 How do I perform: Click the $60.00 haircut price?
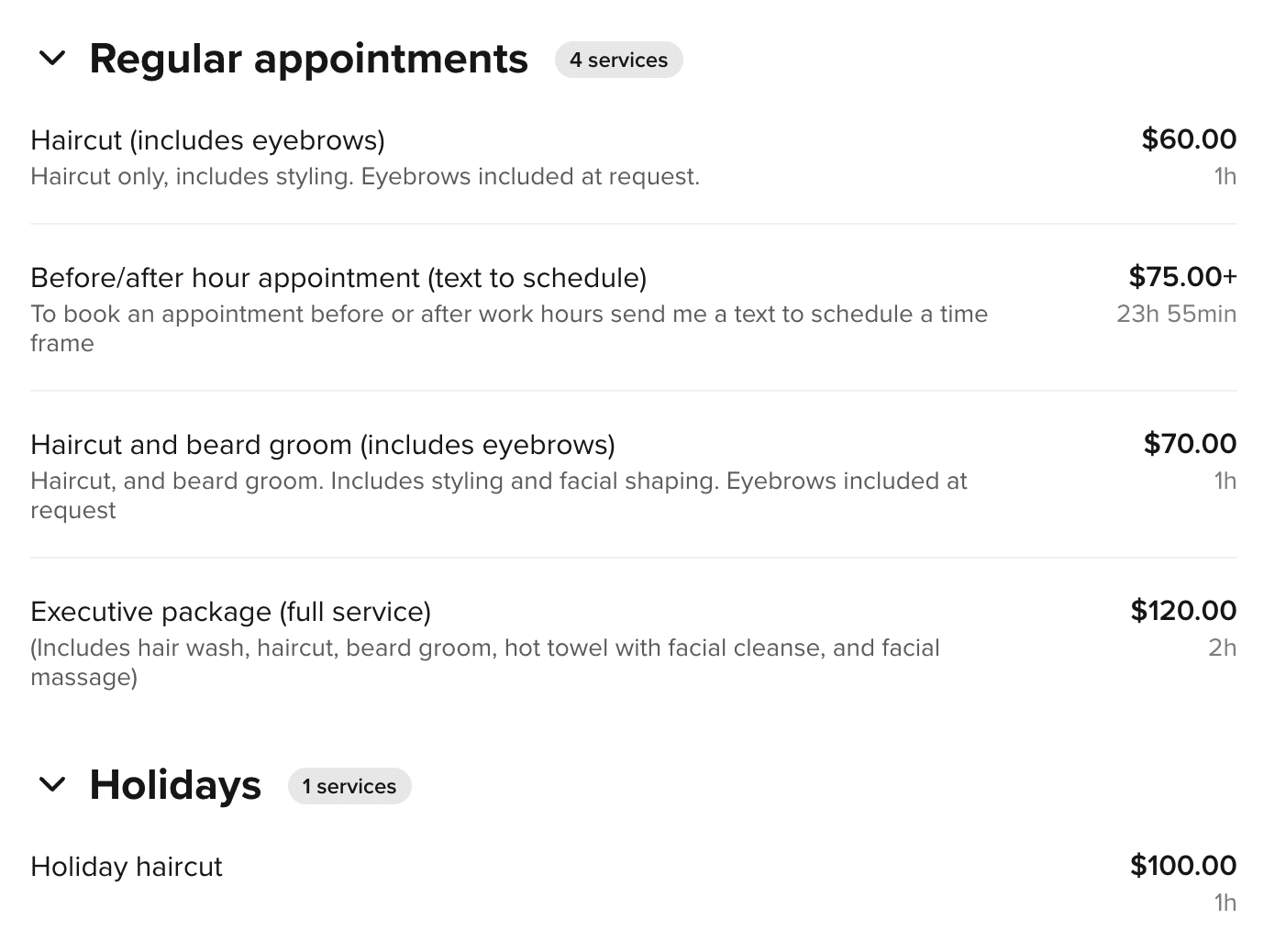point(1189,139)
